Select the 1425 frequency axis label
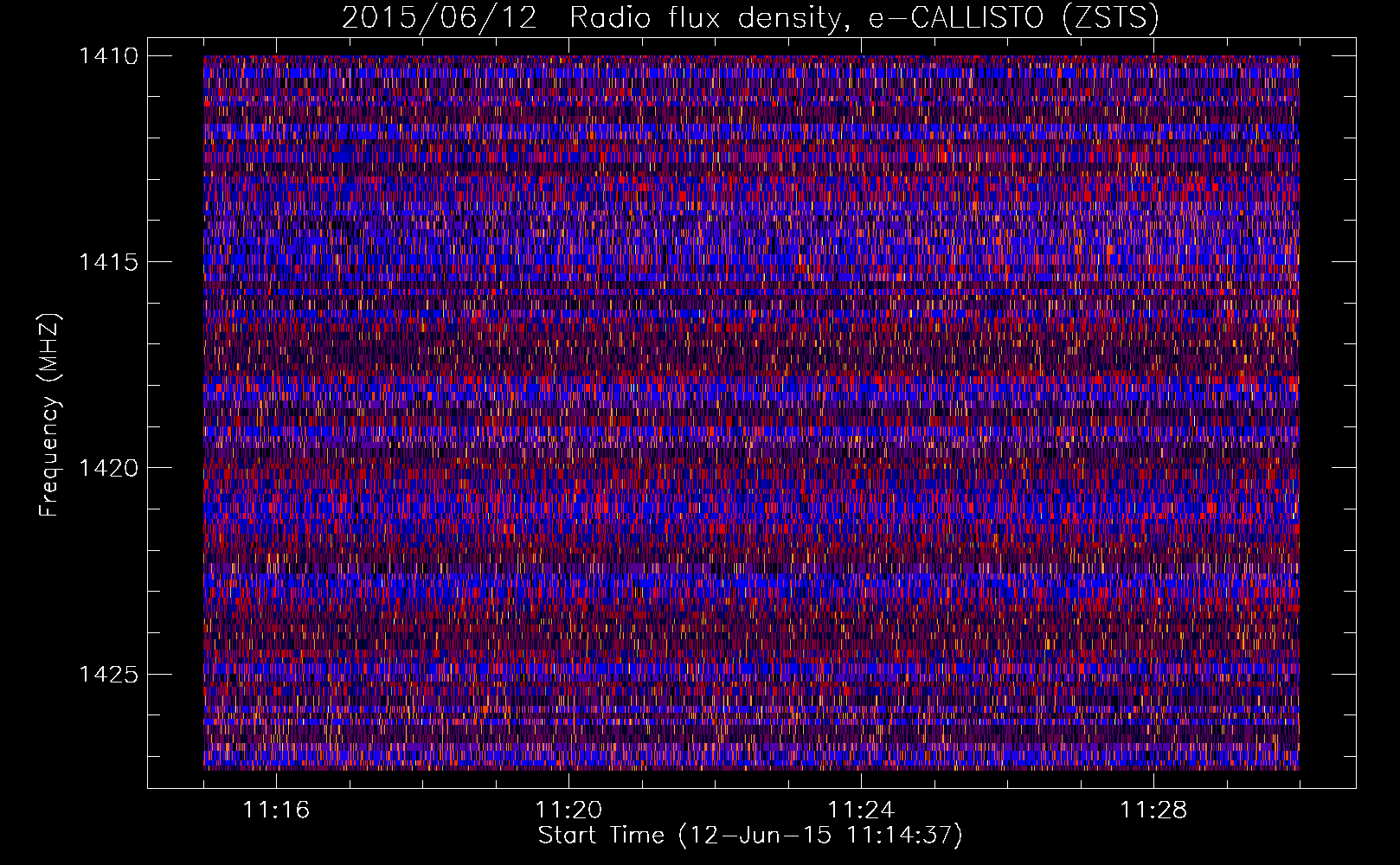 [x=109, y=674]
